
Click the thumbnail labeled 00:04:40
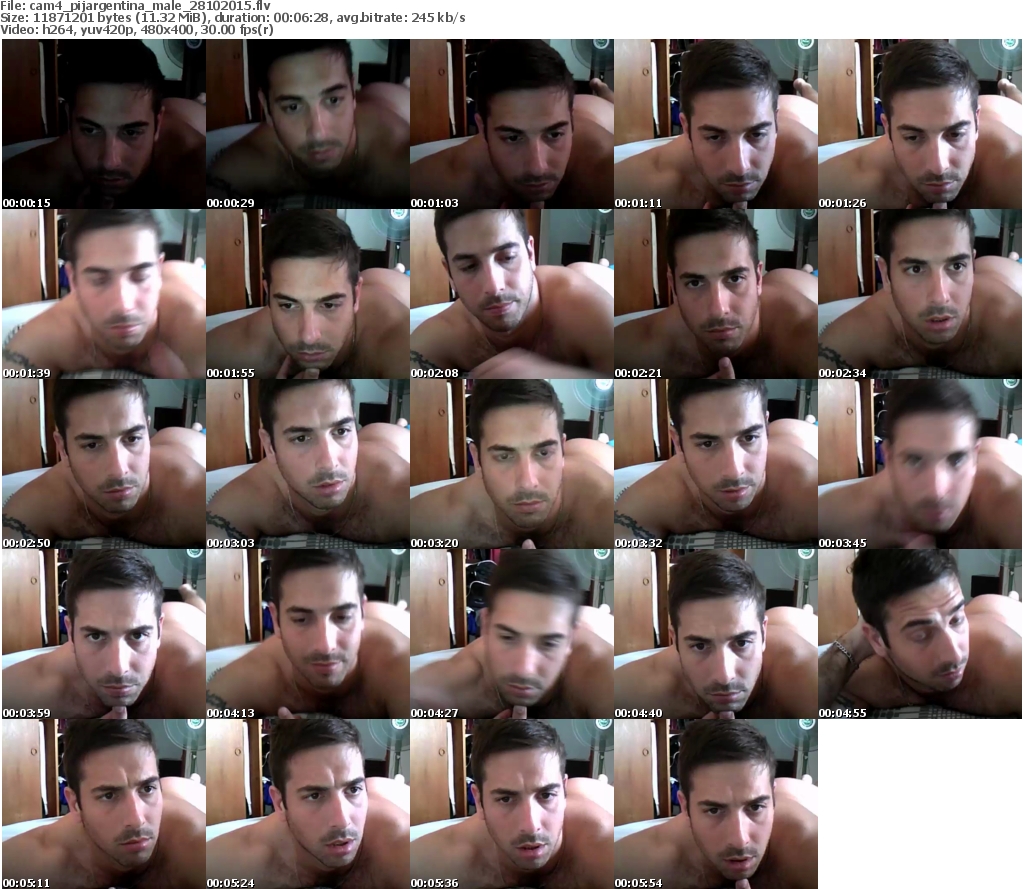(x=716, y=634)
